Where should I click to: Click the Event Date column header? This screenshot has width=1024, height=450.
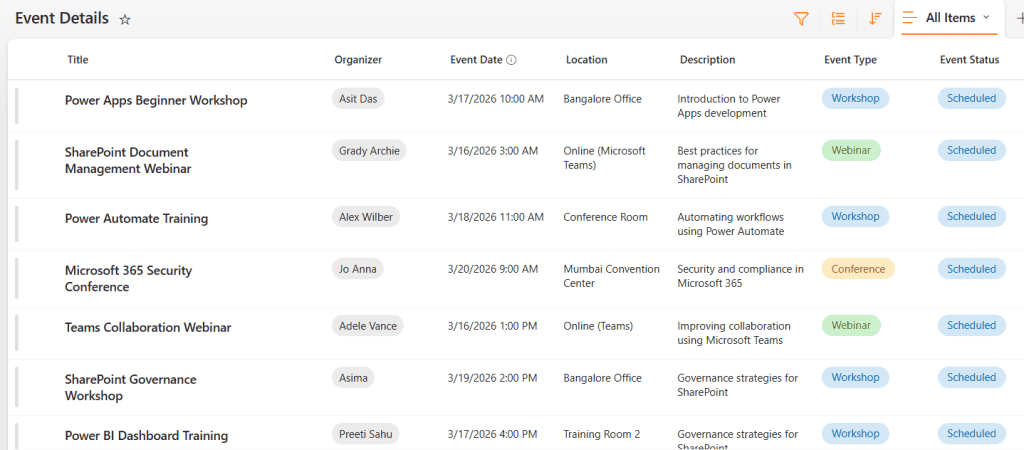click(476, 59)
